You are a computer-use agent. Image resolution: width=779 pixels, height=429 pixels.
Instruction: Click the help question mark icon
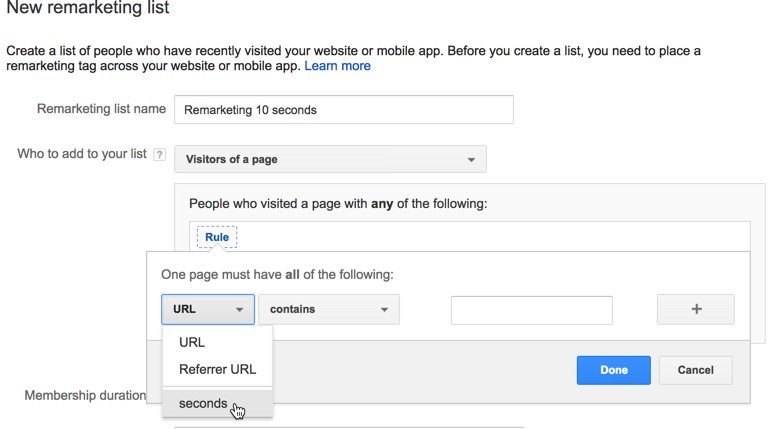tap(159, 154)
